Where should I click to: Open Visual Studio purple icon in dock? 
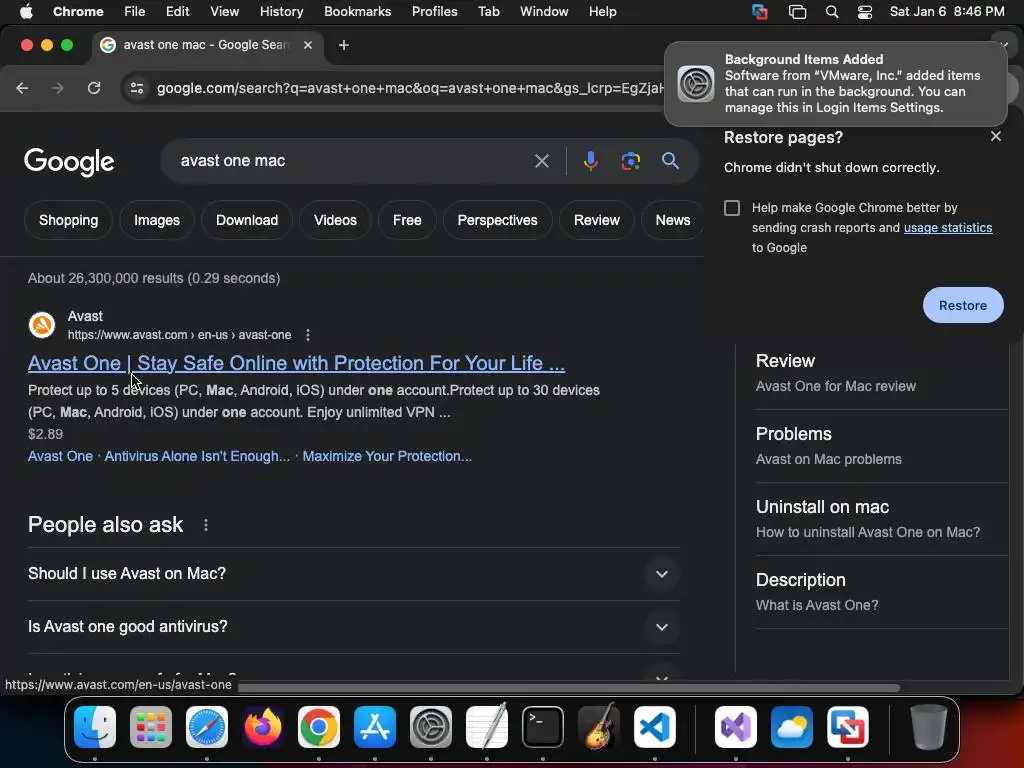[x=736, y=727]
